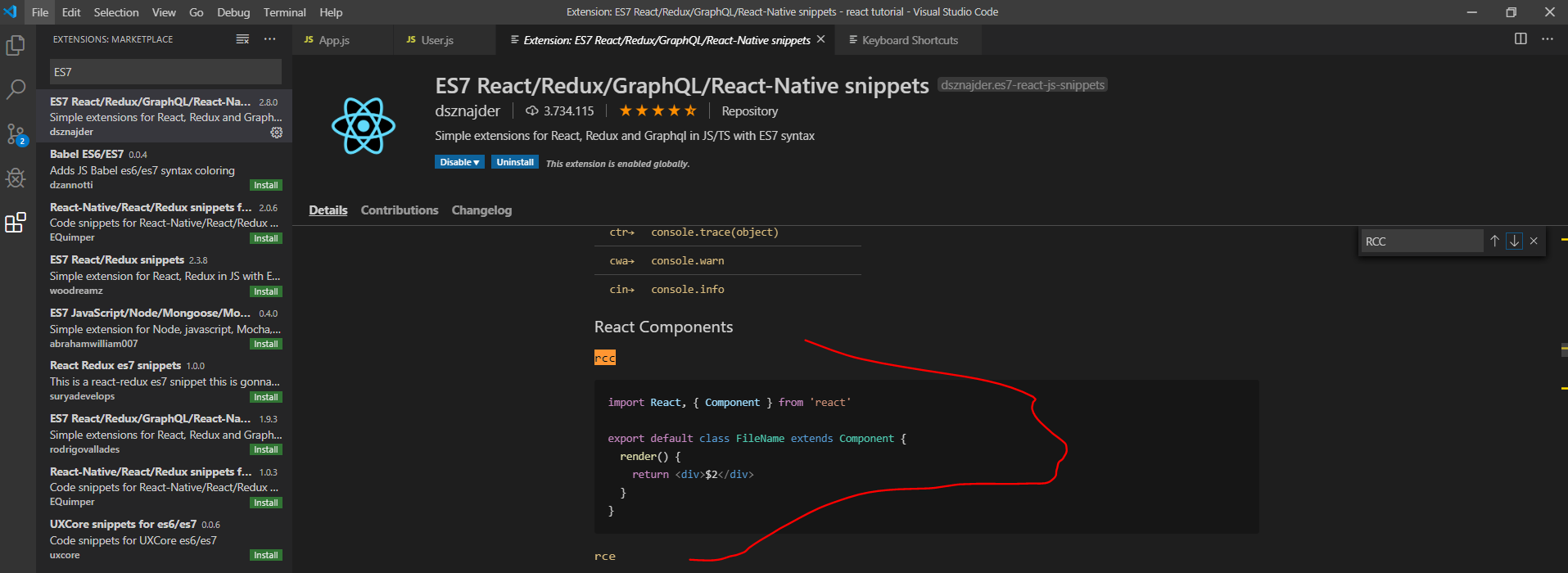Clear extensions search results icon
Screen dimensions: 1568x573
pos(242,39)
